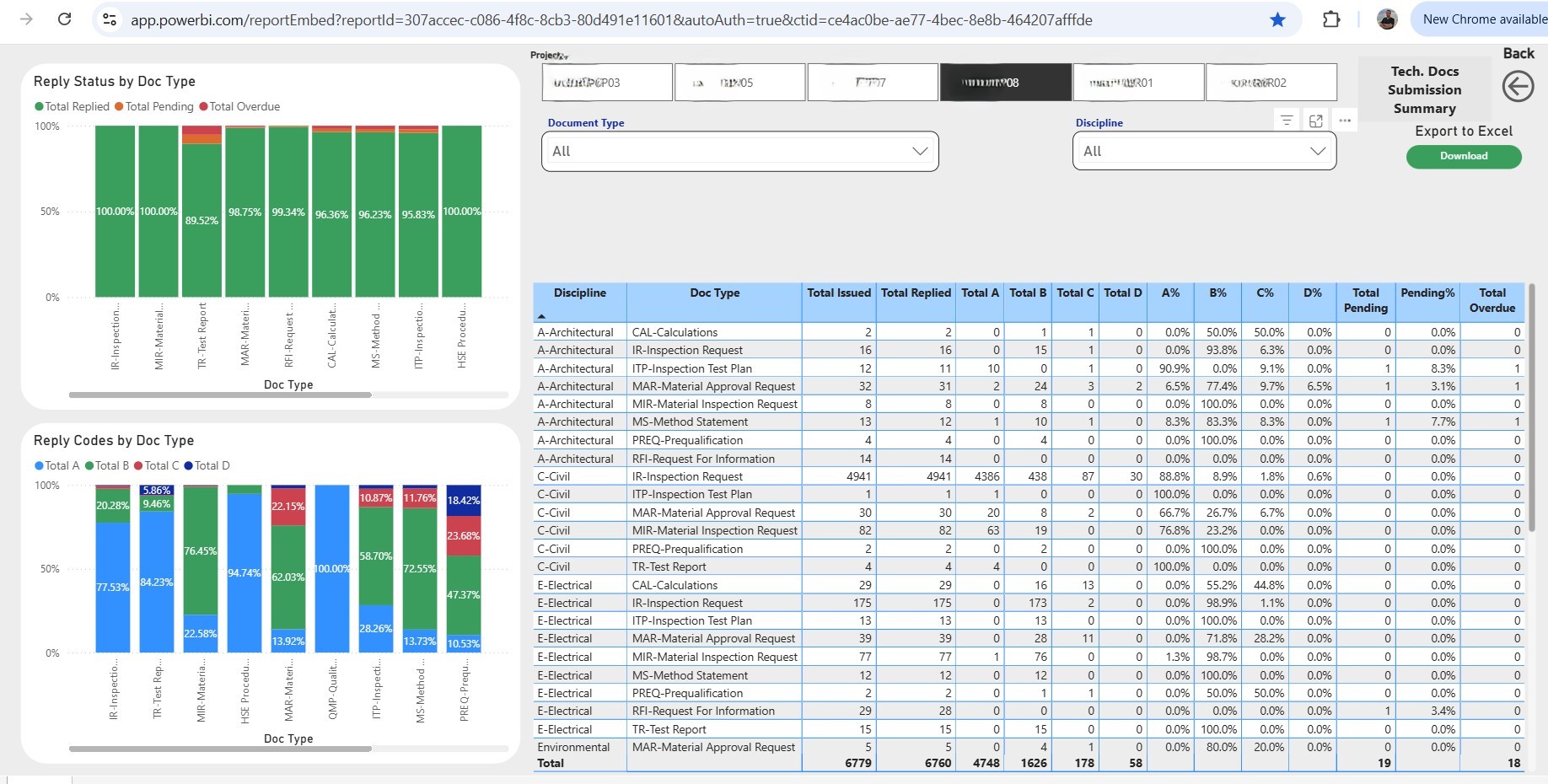Reload the page with browser refresh
The width and height of the screenshot is (1548, 784).
[x=64, y=19]
